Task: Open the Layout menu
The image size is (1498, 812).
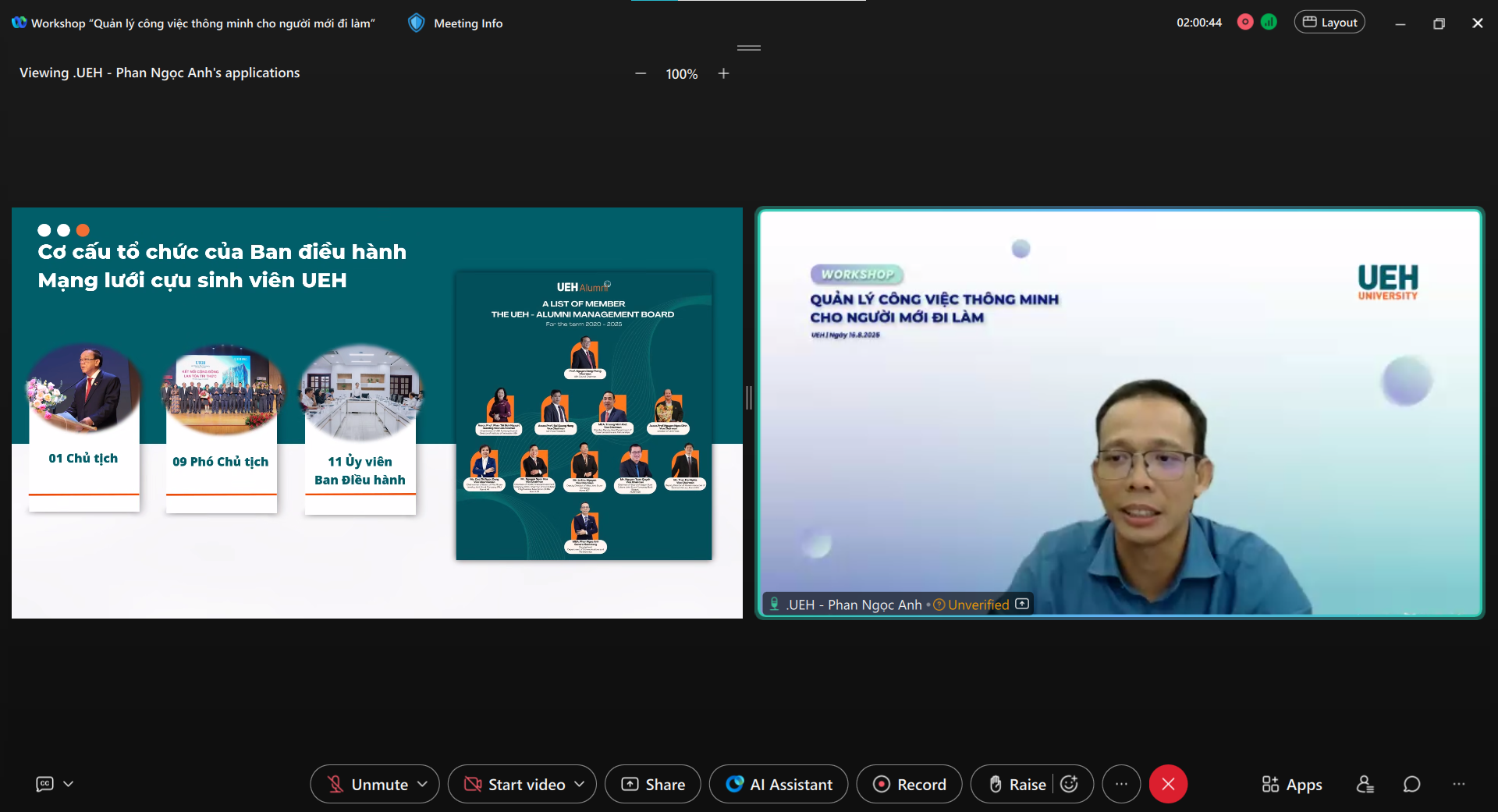Action: click(x=1329, y=23)
